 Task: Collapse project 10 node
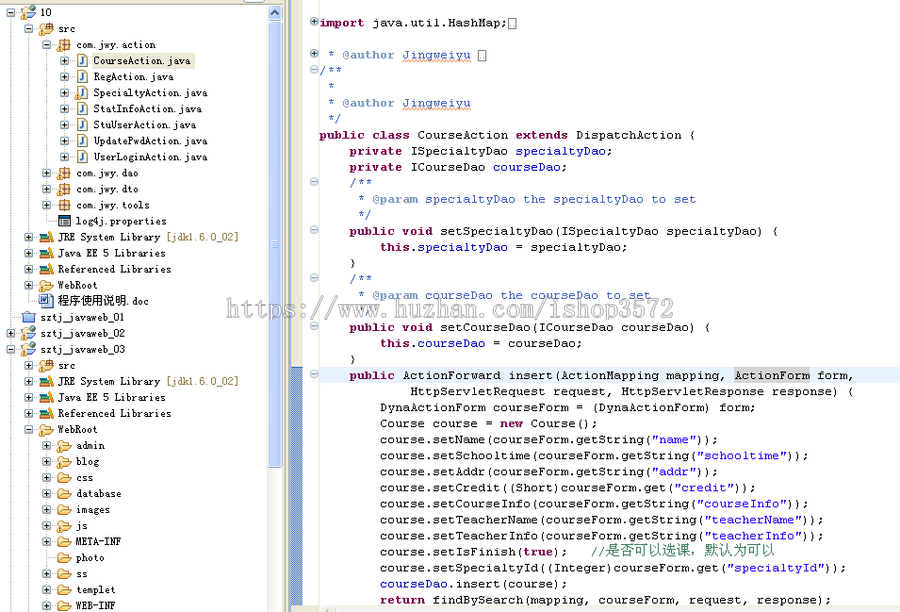click(x=10, y=12)
